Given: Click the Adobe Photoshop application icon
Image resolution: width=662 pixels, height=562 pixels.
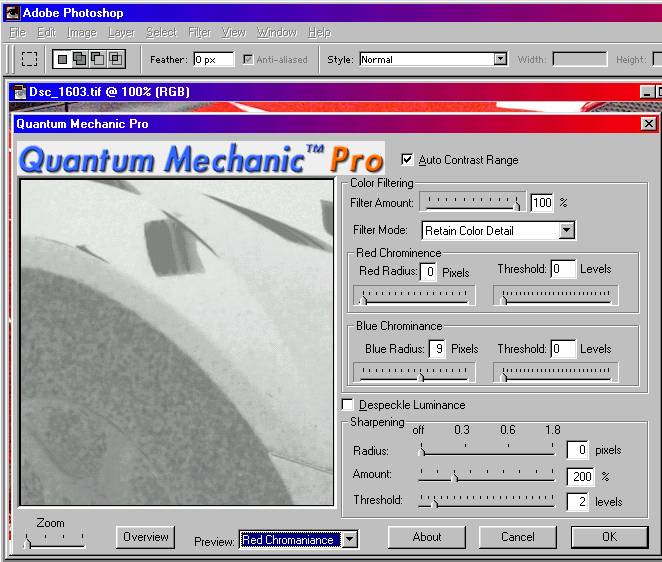Looking at the screenshot, I should [12, 13].
